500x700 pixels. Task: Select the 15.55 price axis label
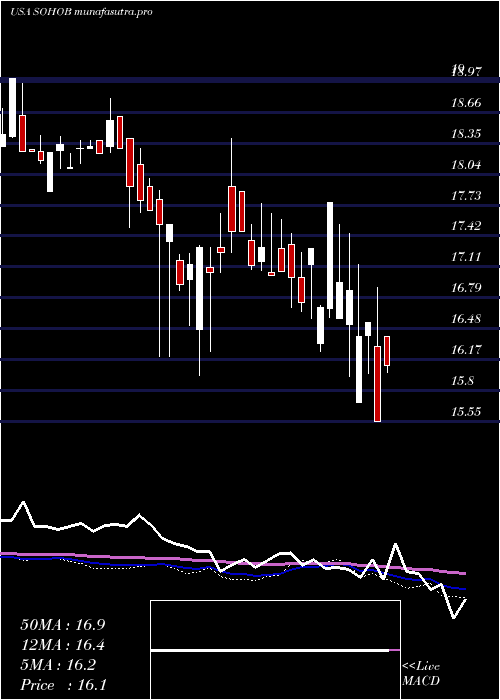coord(467,412)
